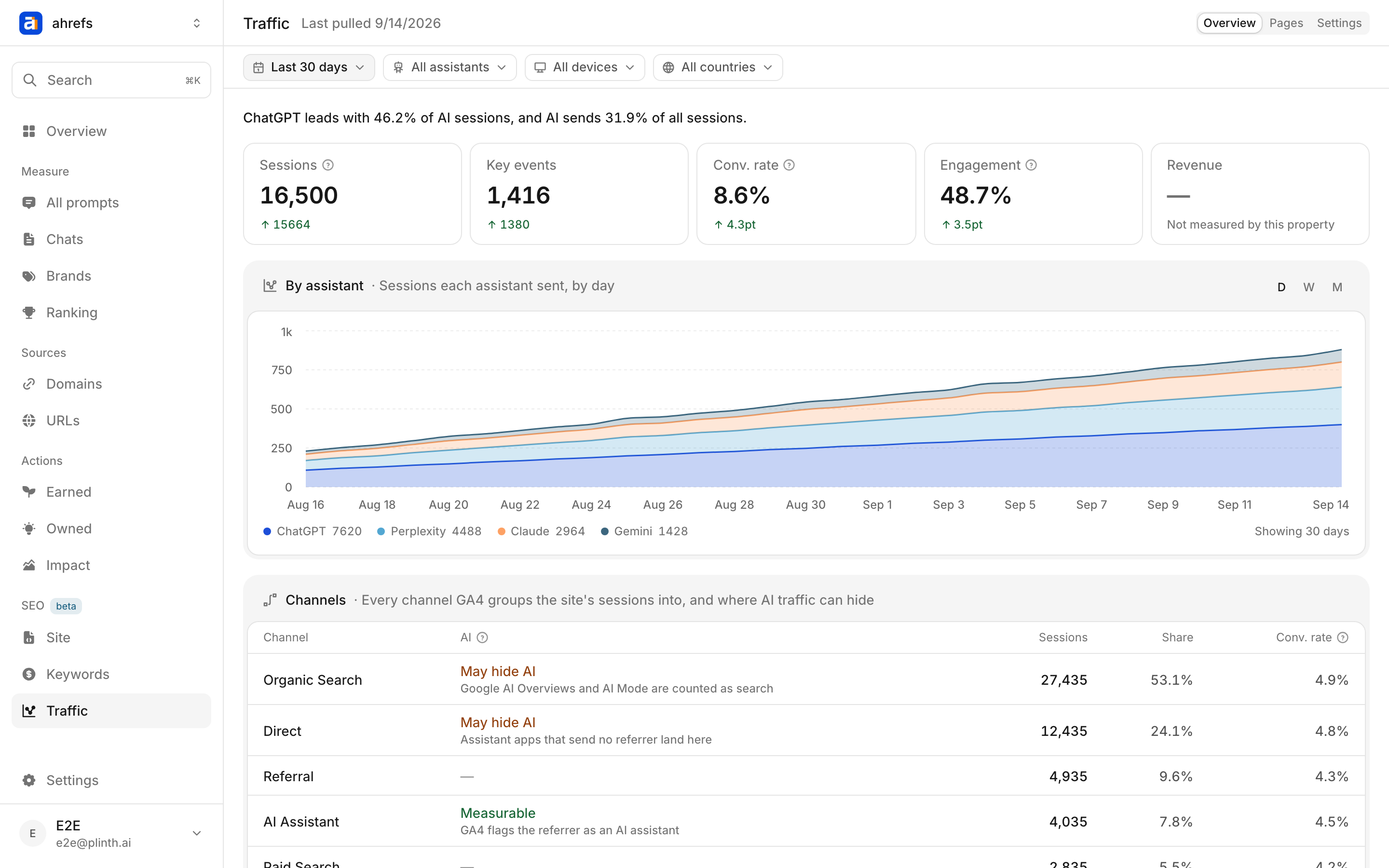Click the SEO beta badge
Screen dimensions: 1389x868
(66, 606)
